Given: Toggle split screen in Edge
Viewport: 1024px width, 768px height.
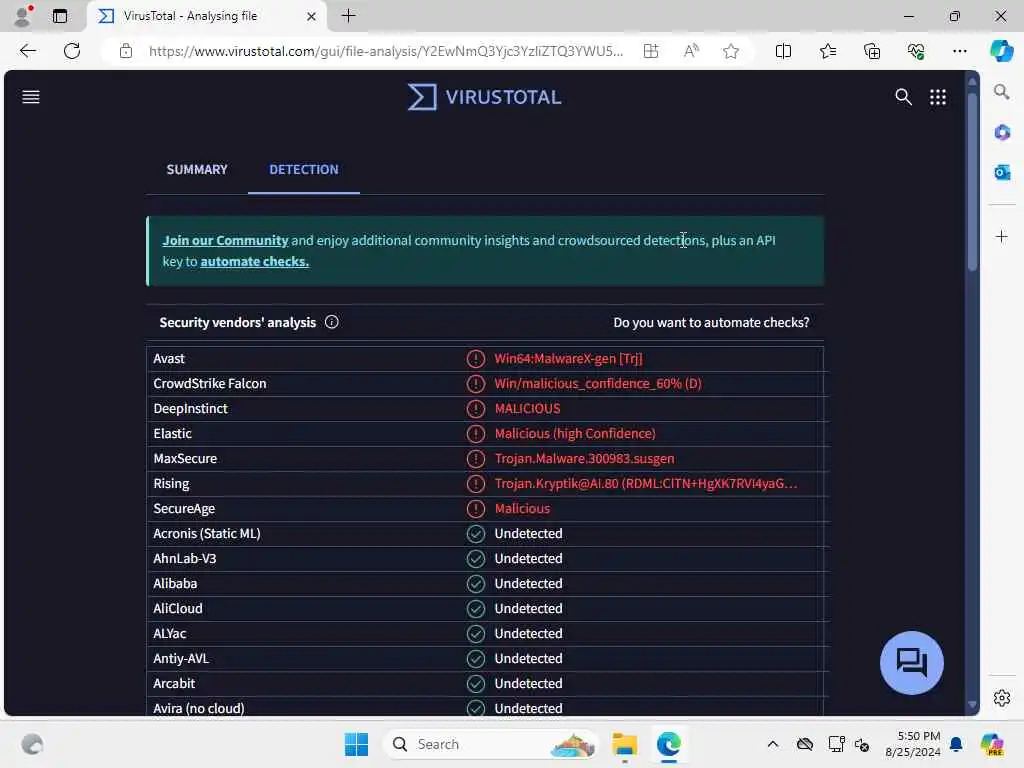Looking at the screenshot, I should coord(783,51).
